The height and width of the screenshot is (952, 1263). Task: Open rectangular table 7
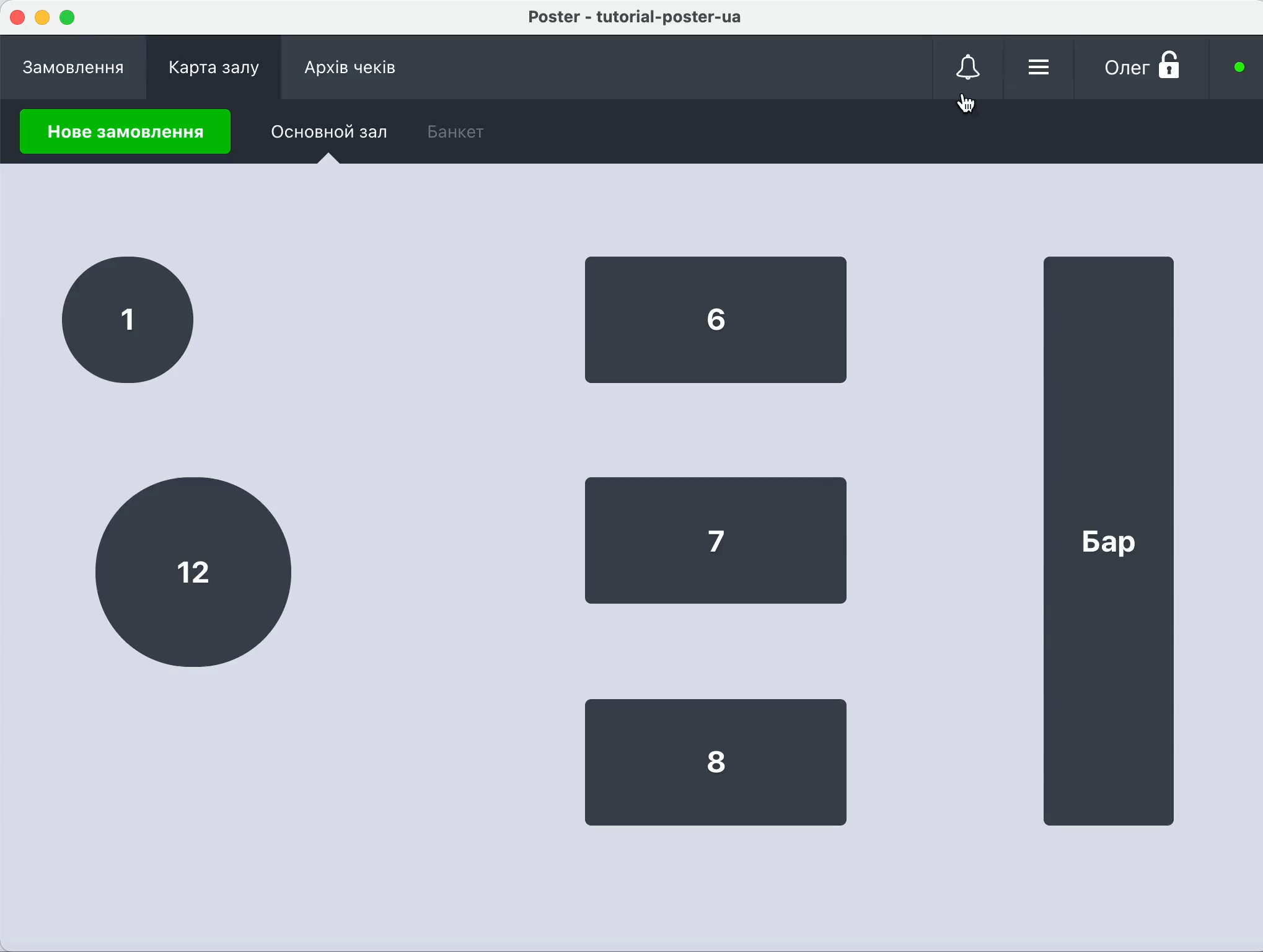click(x=716, y=540)
